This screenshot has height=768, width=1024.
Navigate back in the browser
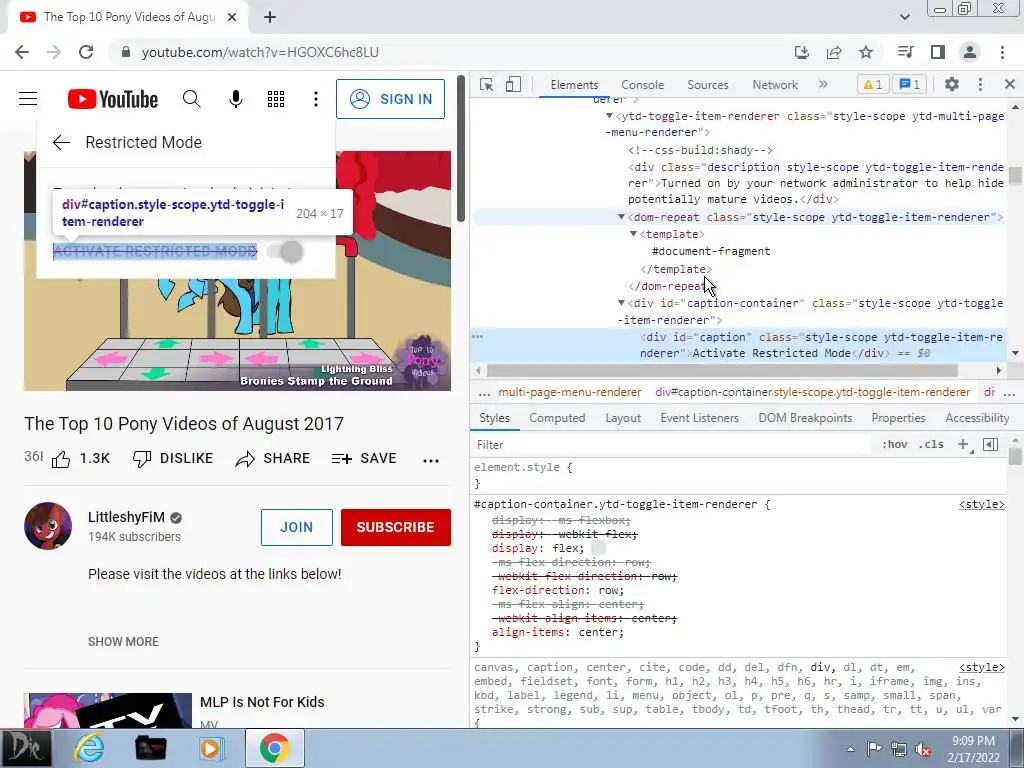pyautogui.click(x=22, y=52)
